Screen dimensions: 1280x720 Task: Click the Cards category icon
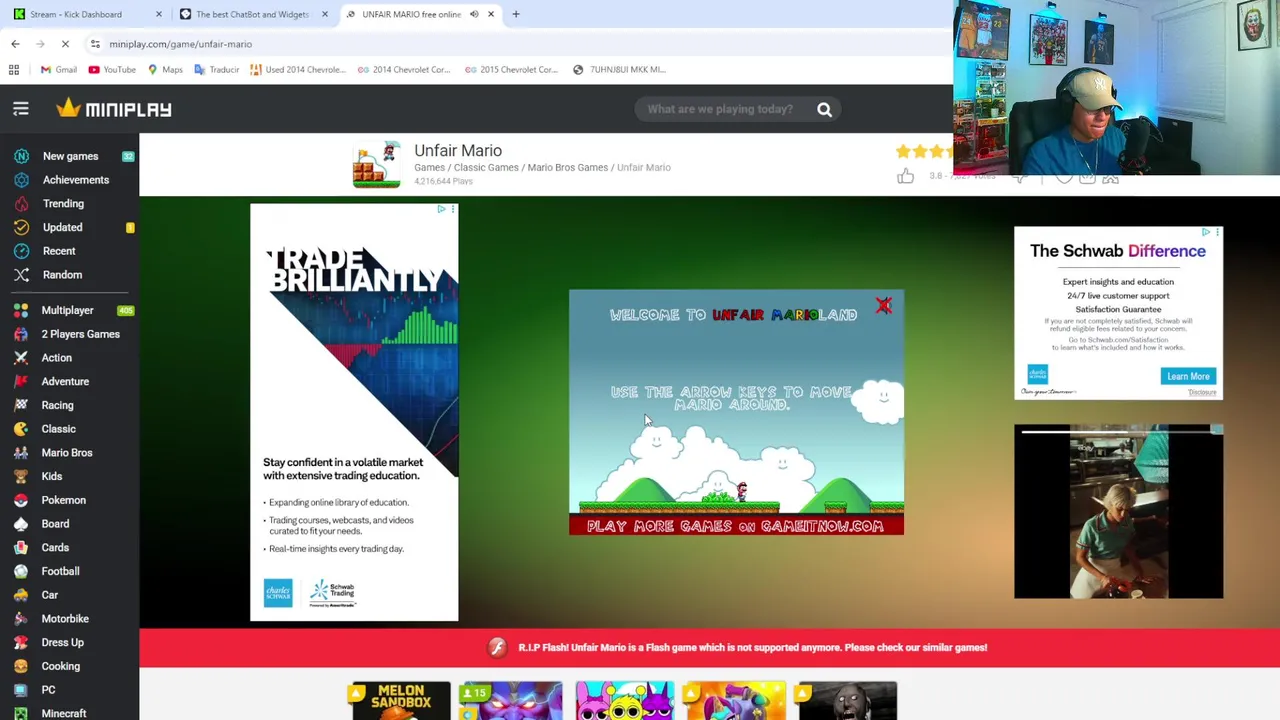(21, 548)
